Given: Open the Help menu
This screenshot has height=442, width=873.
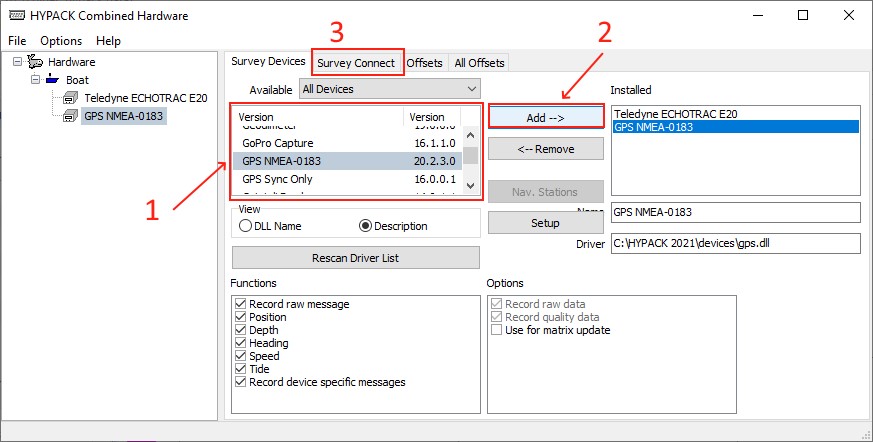Looking at the screenshot, I should (108, 41).
